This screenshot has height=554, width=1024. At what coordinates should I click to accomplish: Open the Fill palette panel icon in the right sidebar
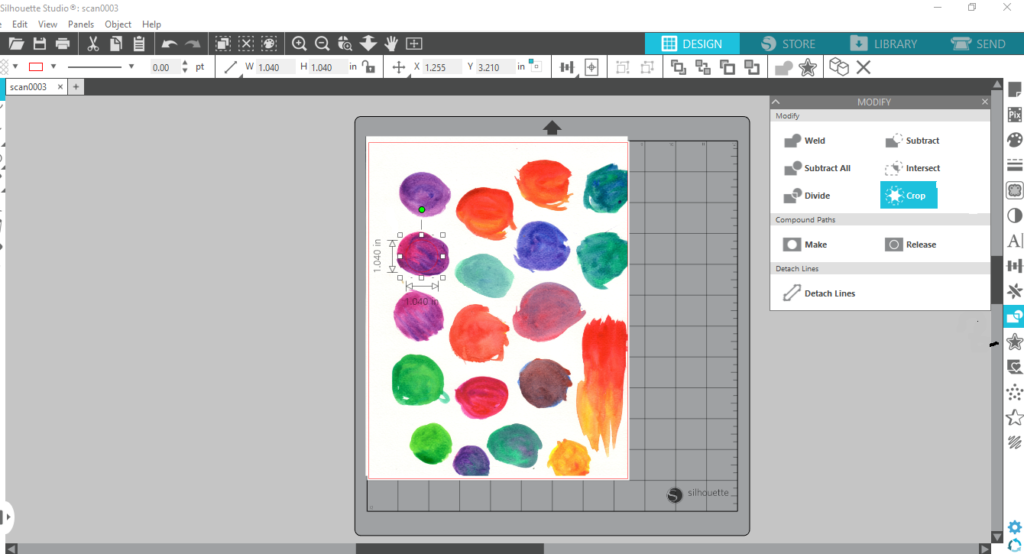point(1015,139)
